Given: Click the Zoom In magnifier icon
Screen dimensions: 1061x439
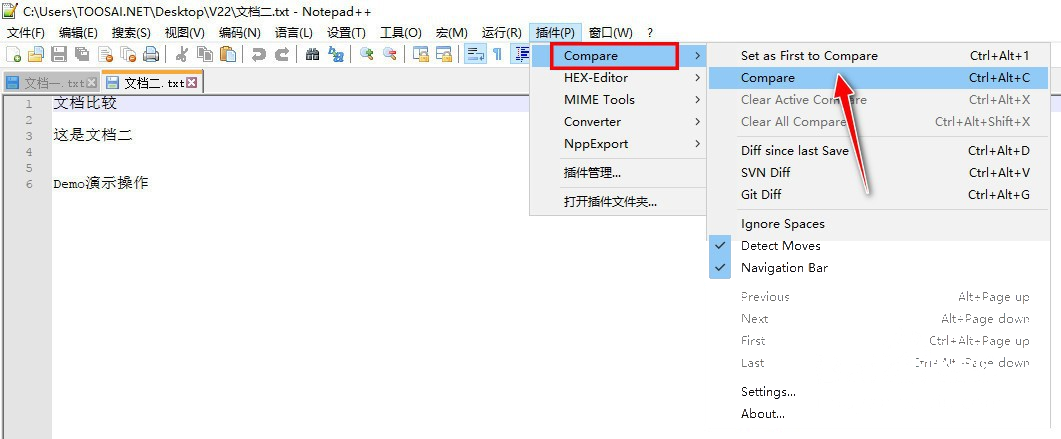Looking at the screenshot, I should (x=366, y=54).
